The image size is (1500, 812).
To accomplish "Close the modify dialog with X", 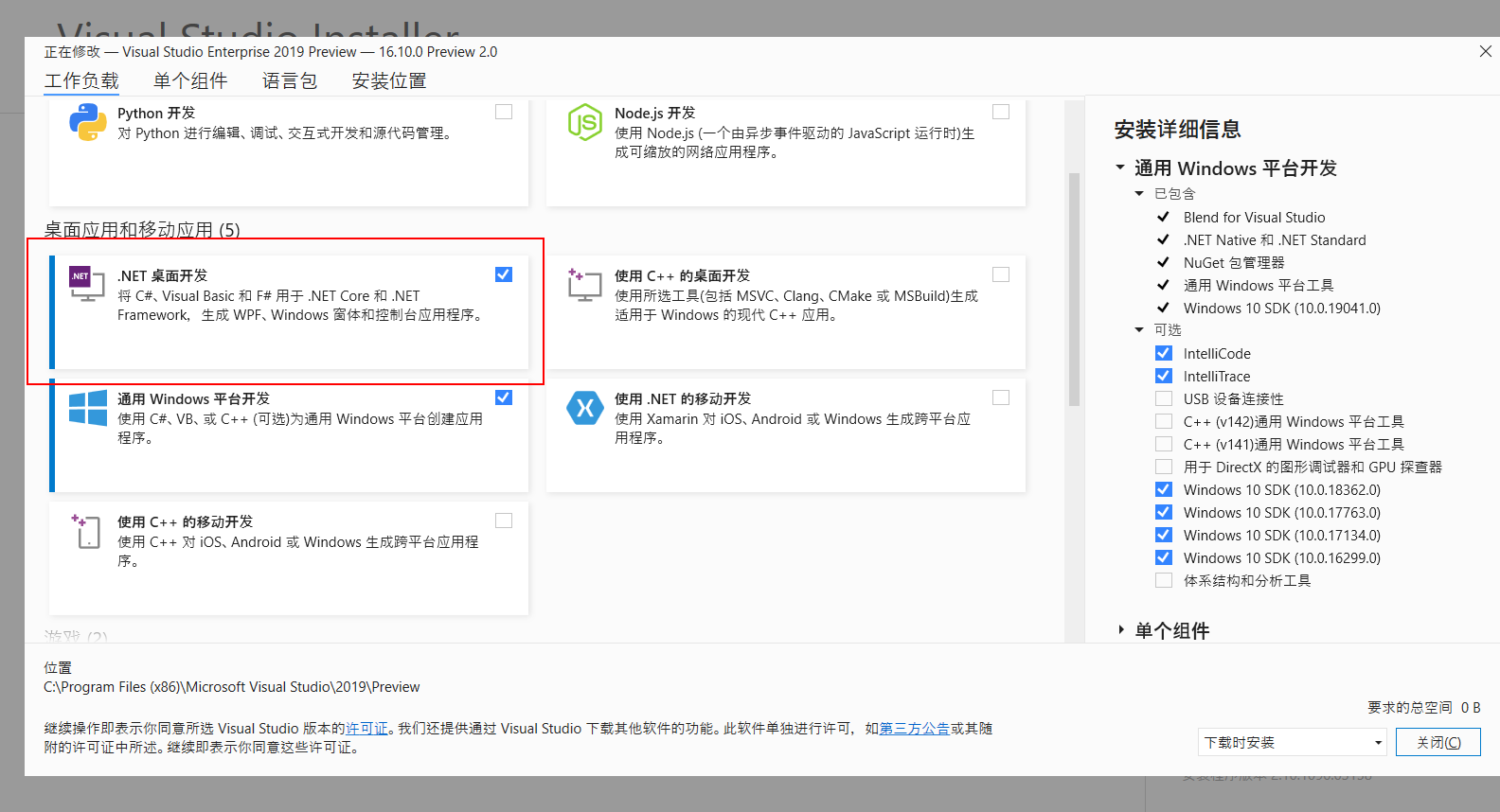I will [x=1485, y=51].
